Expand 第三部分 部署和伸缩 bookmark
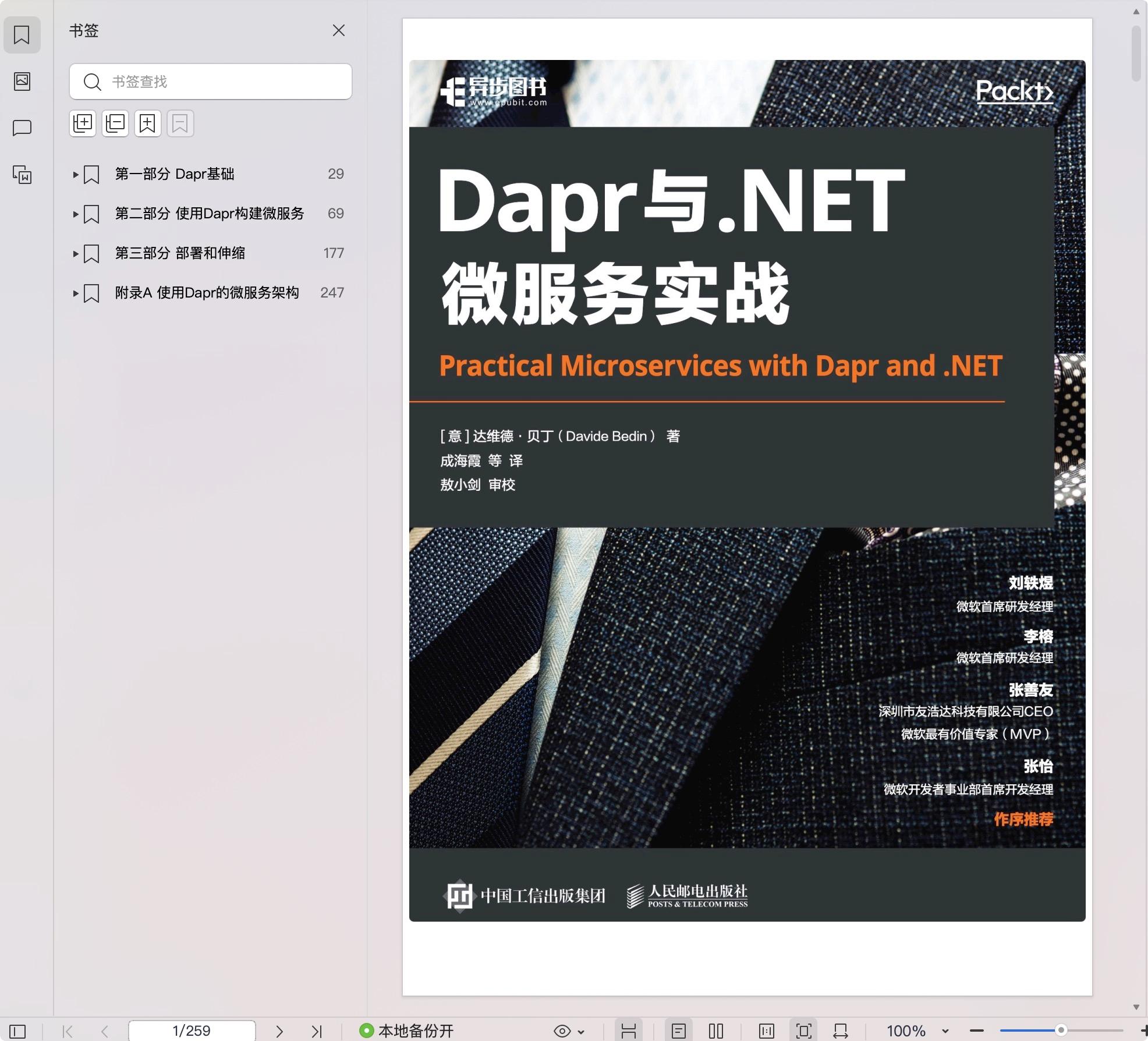The image size is (1148, 1041). 75,253
